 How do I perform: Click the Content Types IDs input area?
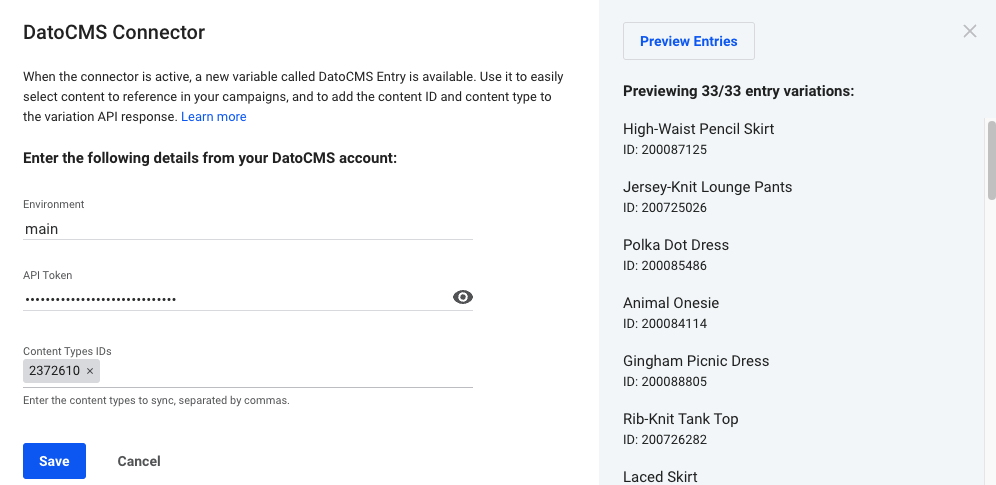(x=286, y=371)
